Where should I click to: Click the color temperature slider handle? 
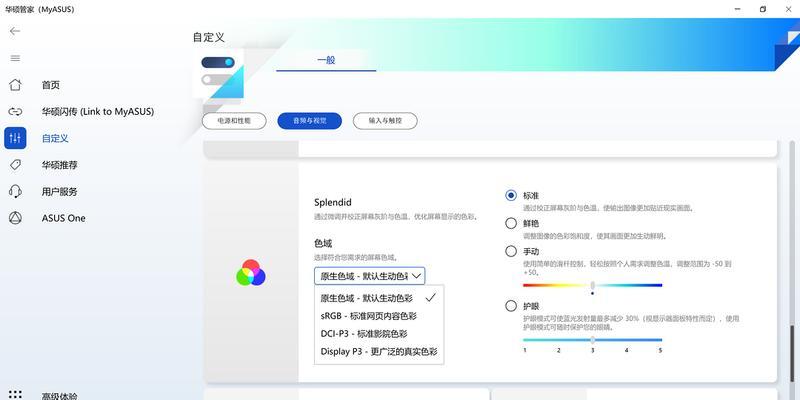click(592, 285)
